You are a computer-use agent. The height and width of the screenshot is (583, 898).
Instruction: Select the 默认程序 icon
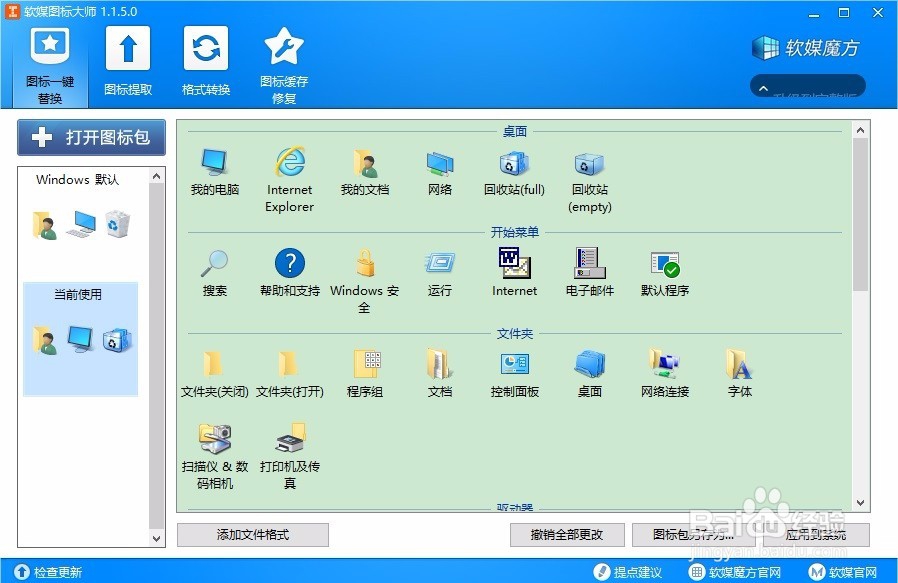(664, 265)
